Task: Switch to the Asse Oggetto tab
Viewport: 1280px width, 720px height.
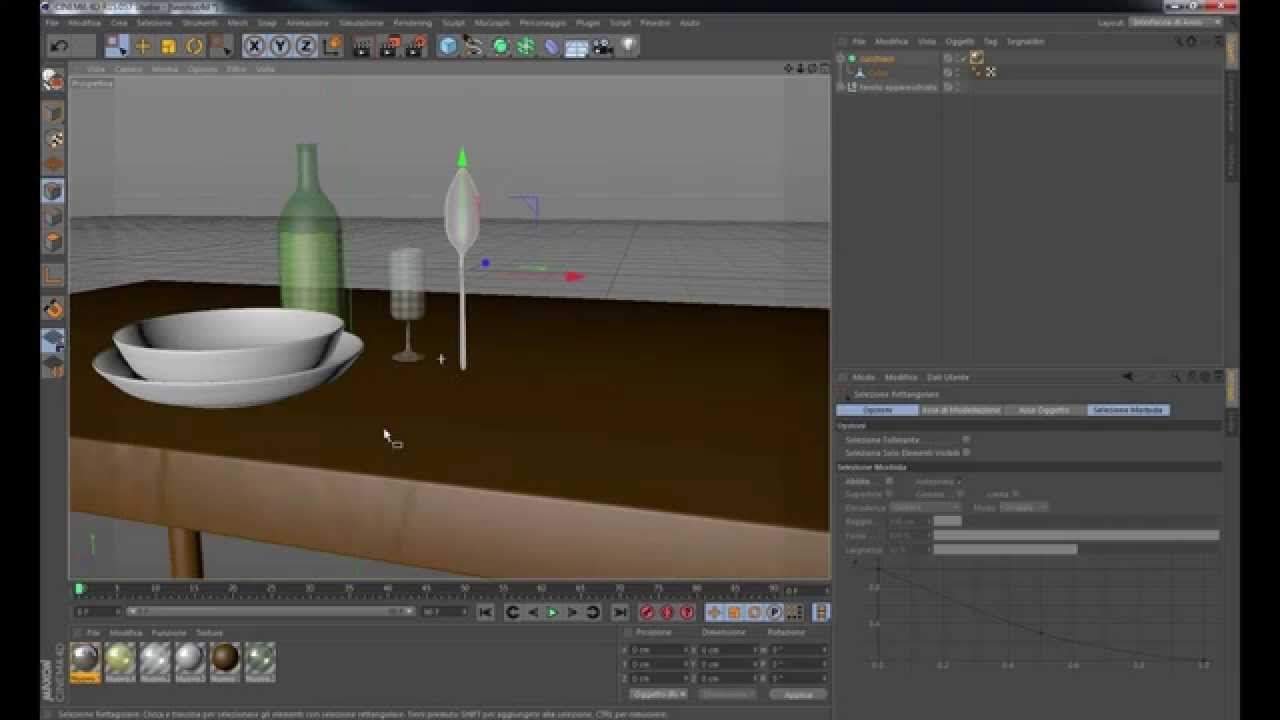Action: pyautogui.click(x=1044, y=410)
